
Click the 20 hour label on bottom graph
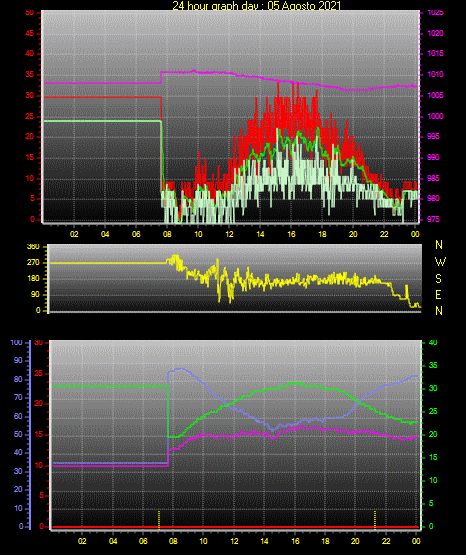pyautogui.click(x=355, y=541)
